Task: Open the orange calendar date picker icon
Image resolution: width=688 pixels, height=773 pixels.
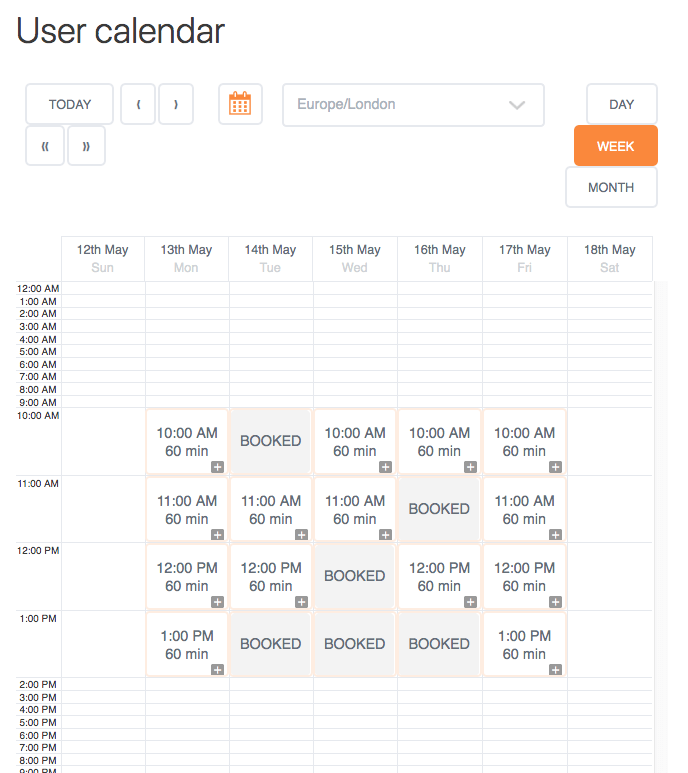Action: (x=240, y=104)
